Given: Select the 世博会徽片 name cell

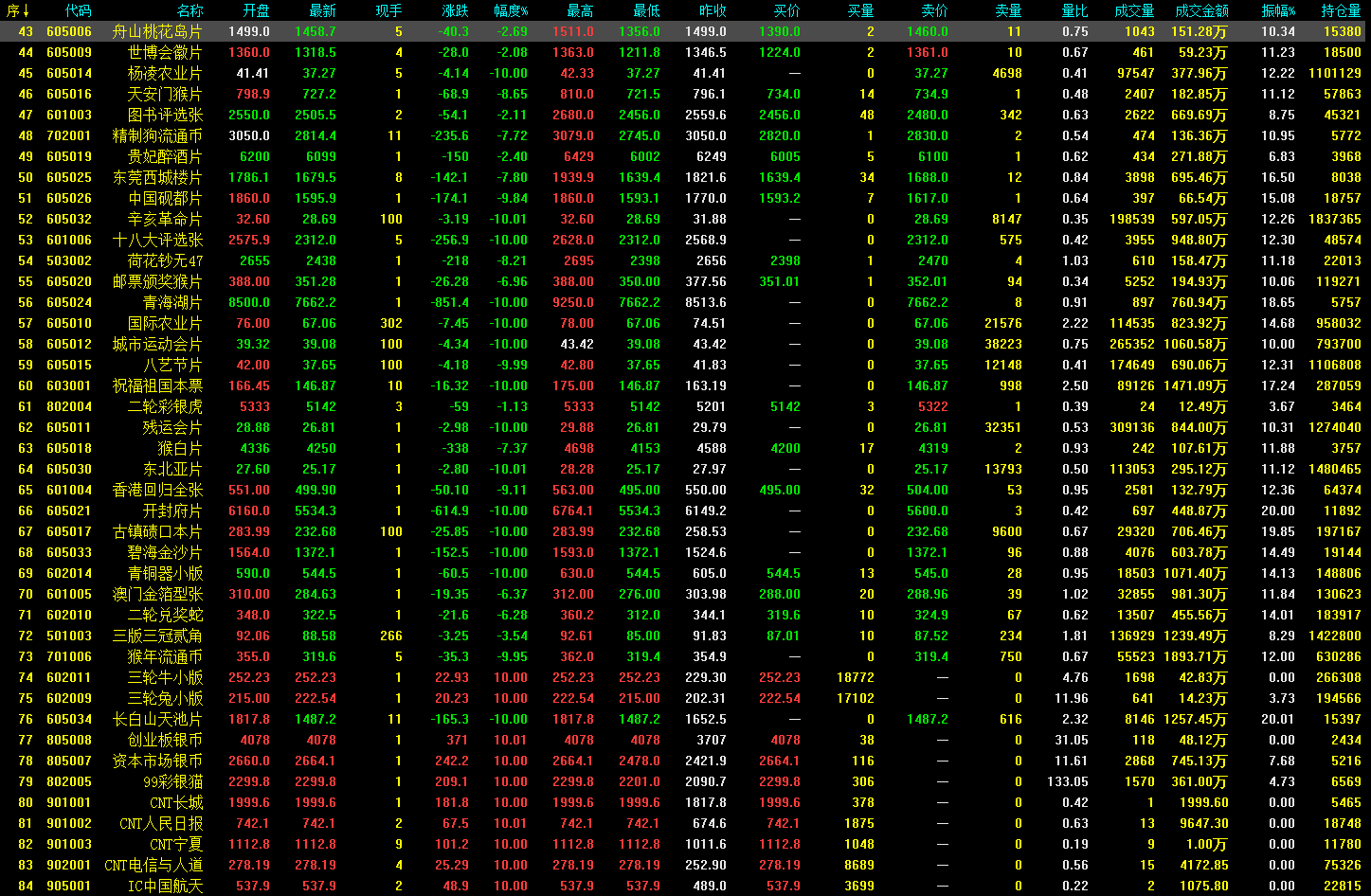Looking at the screenshot, I should pos(165,52).
